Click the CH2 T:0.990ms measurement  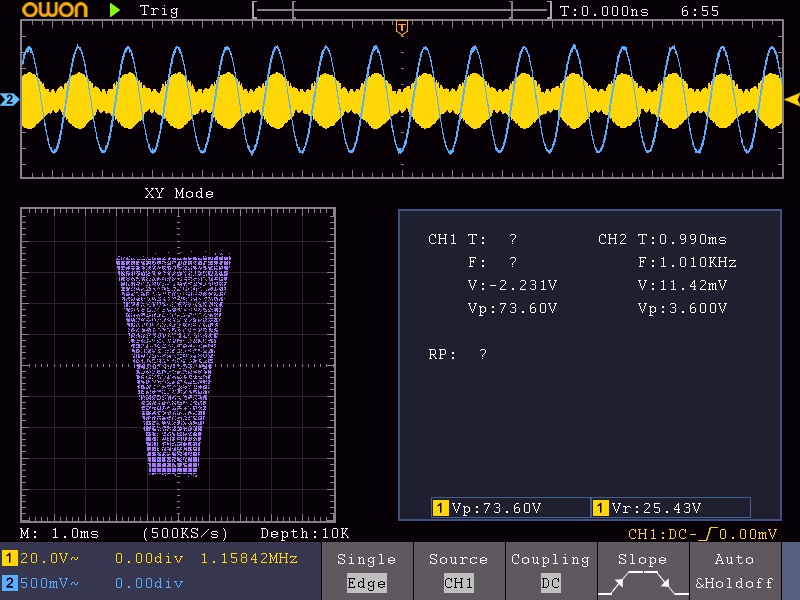[682, 239]
